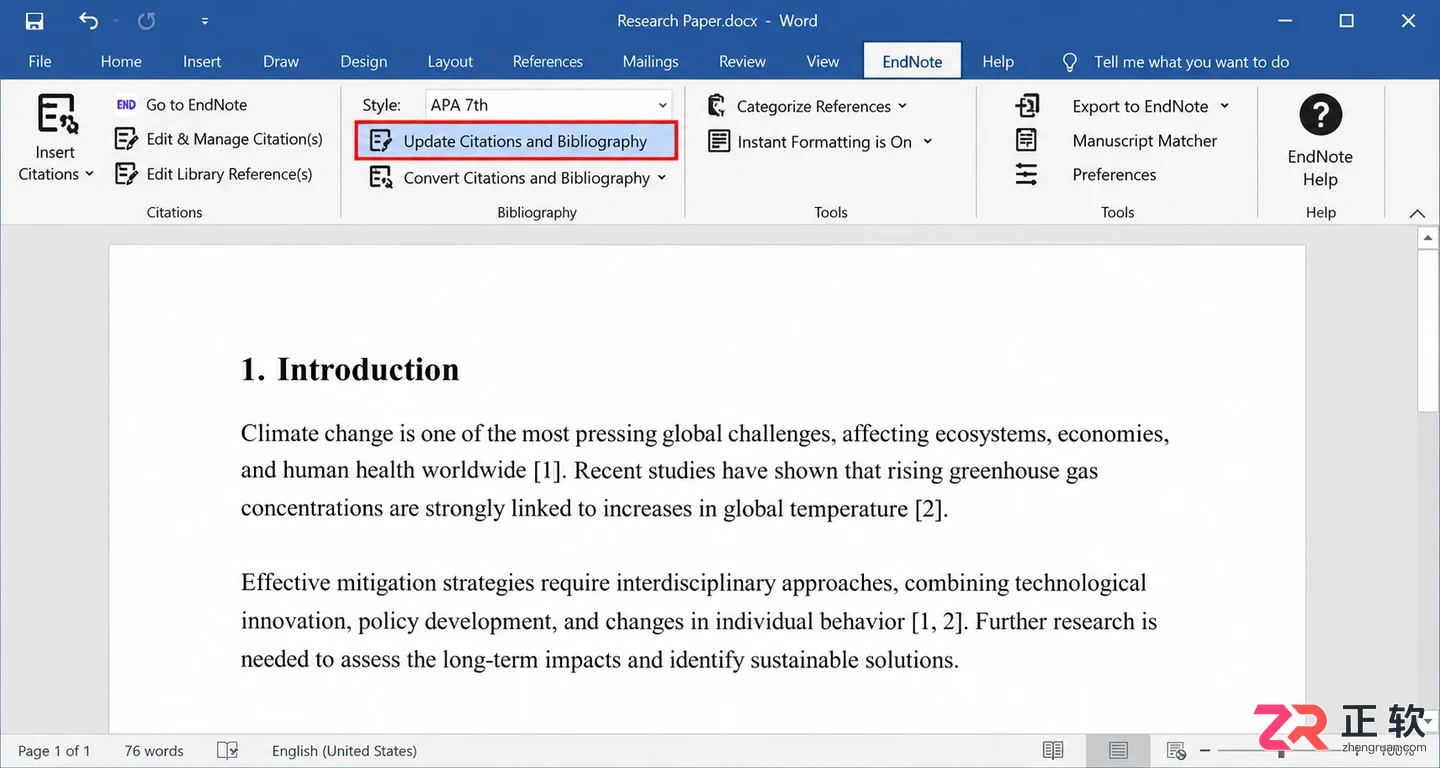Open the File tab
This screenshot has width=1440, height=768.
tap(40, 61)
